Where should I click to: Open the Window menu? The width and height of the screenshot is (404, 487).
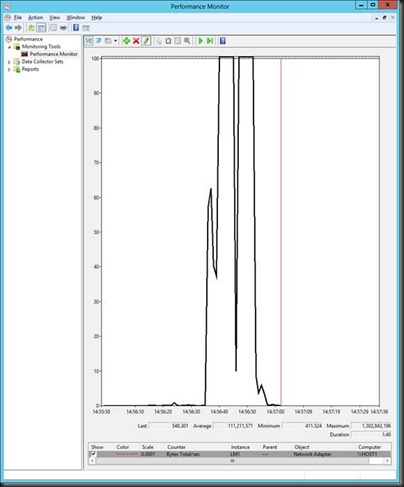pyautogui.click(x=76, y=17)
